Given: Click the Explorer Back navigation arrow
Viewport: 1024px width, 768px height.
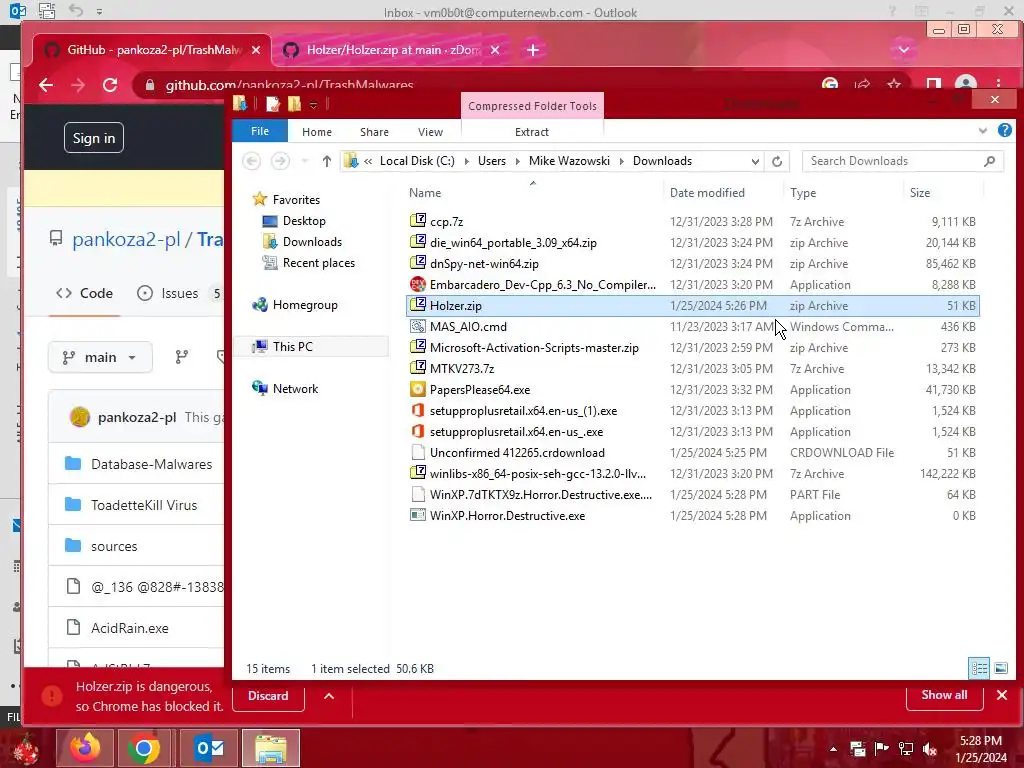Looking at the screenshot, I should pyautogui.click(x=251, y=161).
